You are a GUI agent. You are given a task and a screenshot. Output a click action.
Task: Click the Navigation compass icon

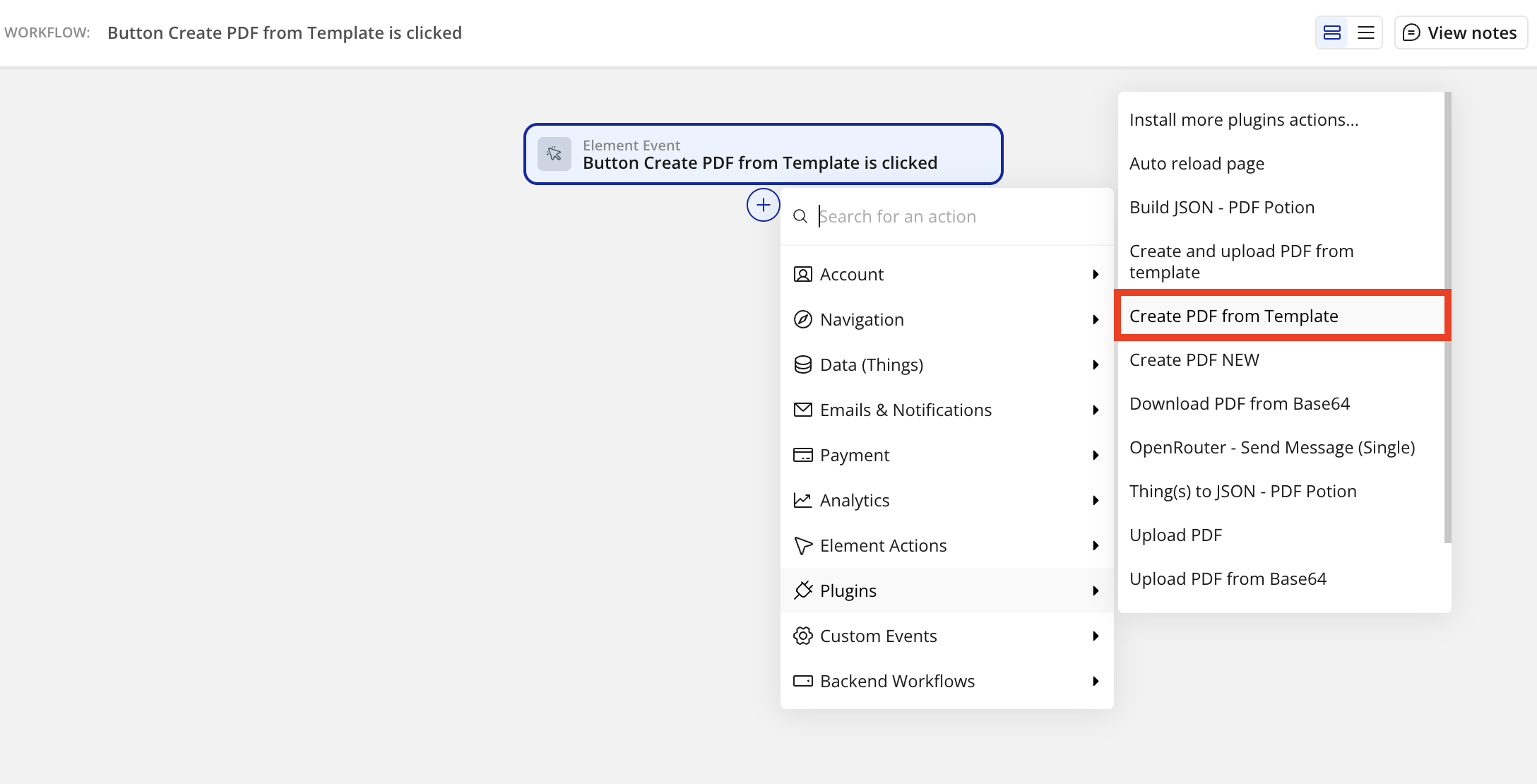(802, 319)
